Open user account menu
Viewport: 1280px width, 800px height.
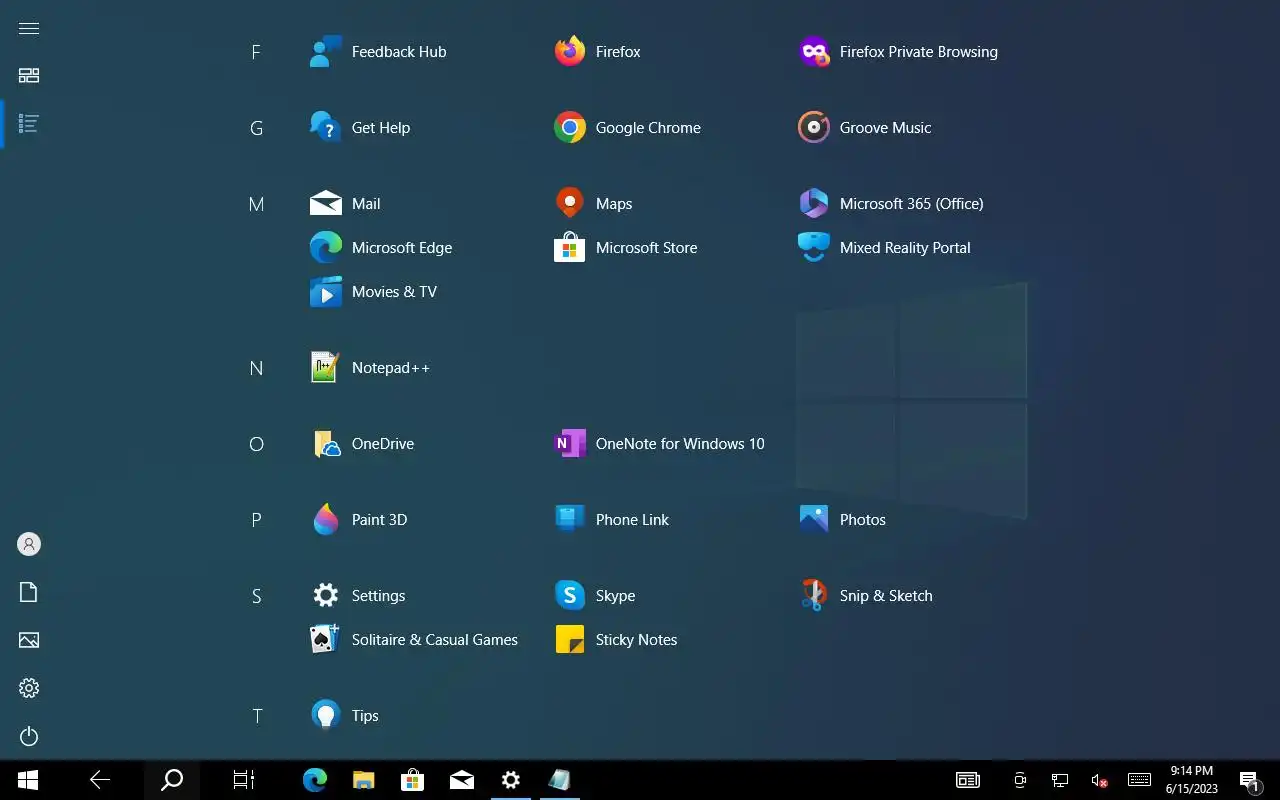tap(29, 544)
